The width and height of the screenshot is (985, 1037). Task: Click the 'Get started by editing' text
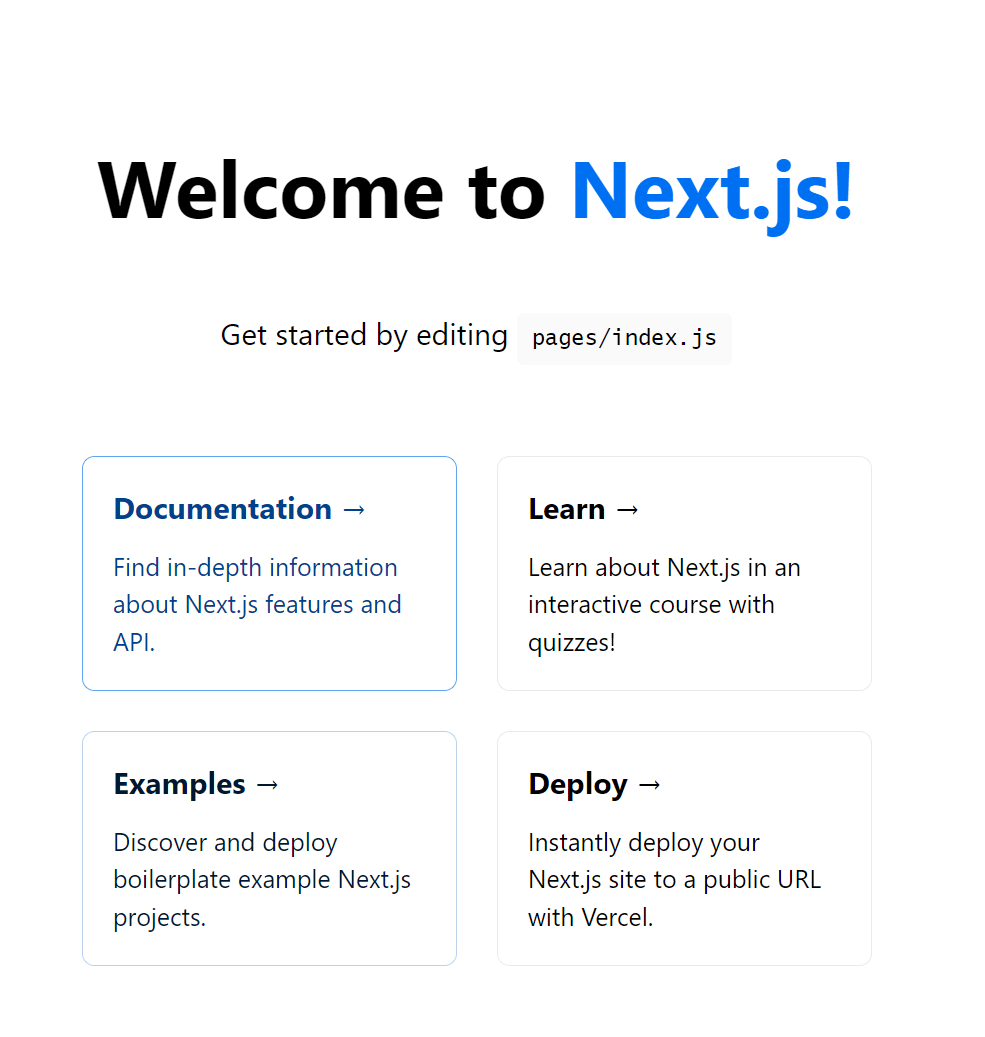pyautogui.click(x=364, y=335)
